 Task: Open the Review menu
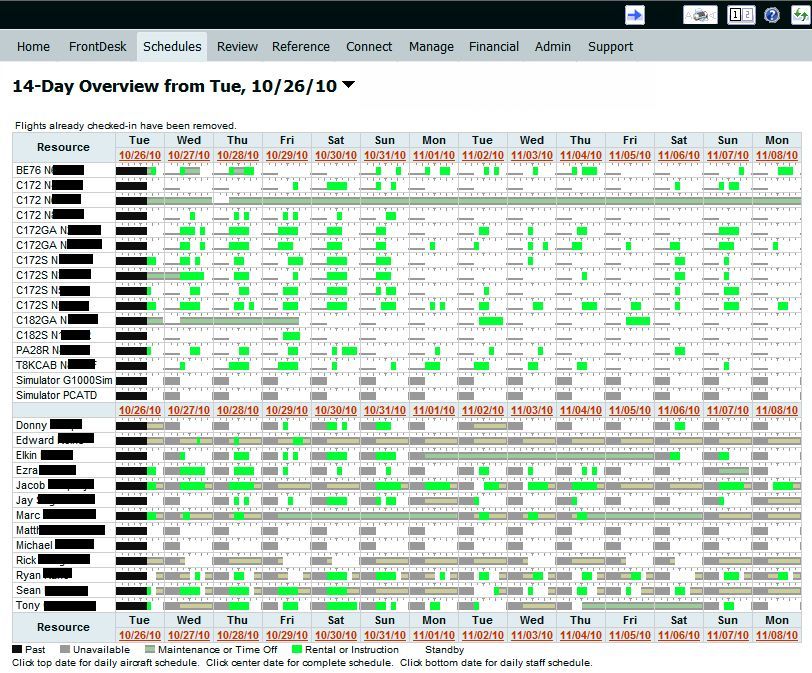click(237, 47)
